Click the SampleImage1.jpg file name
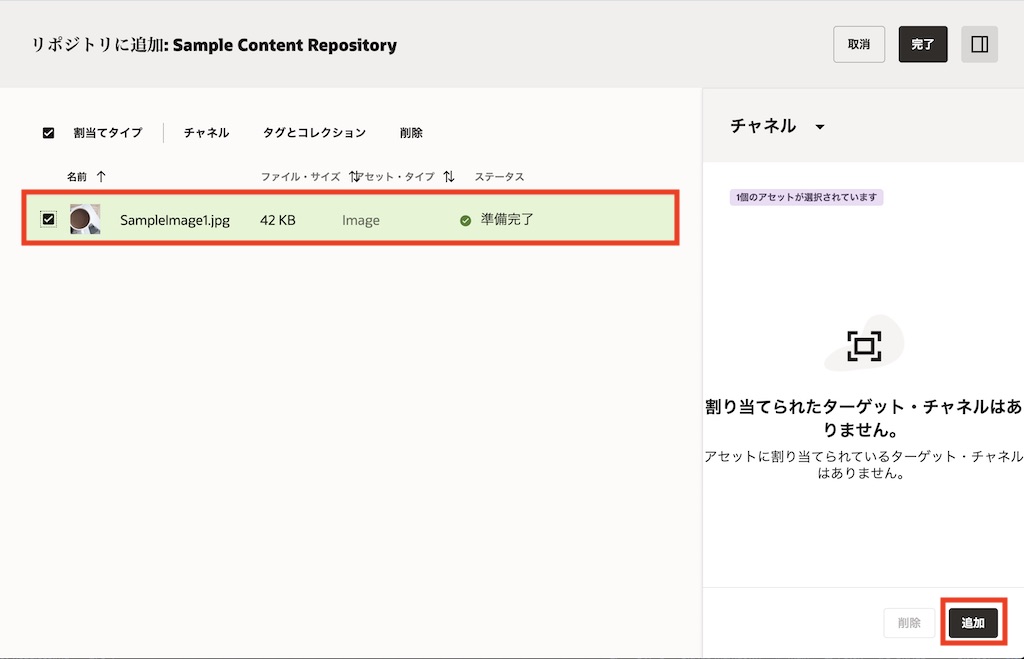Screen dimensions: 1024x659 tap(175, 220)
